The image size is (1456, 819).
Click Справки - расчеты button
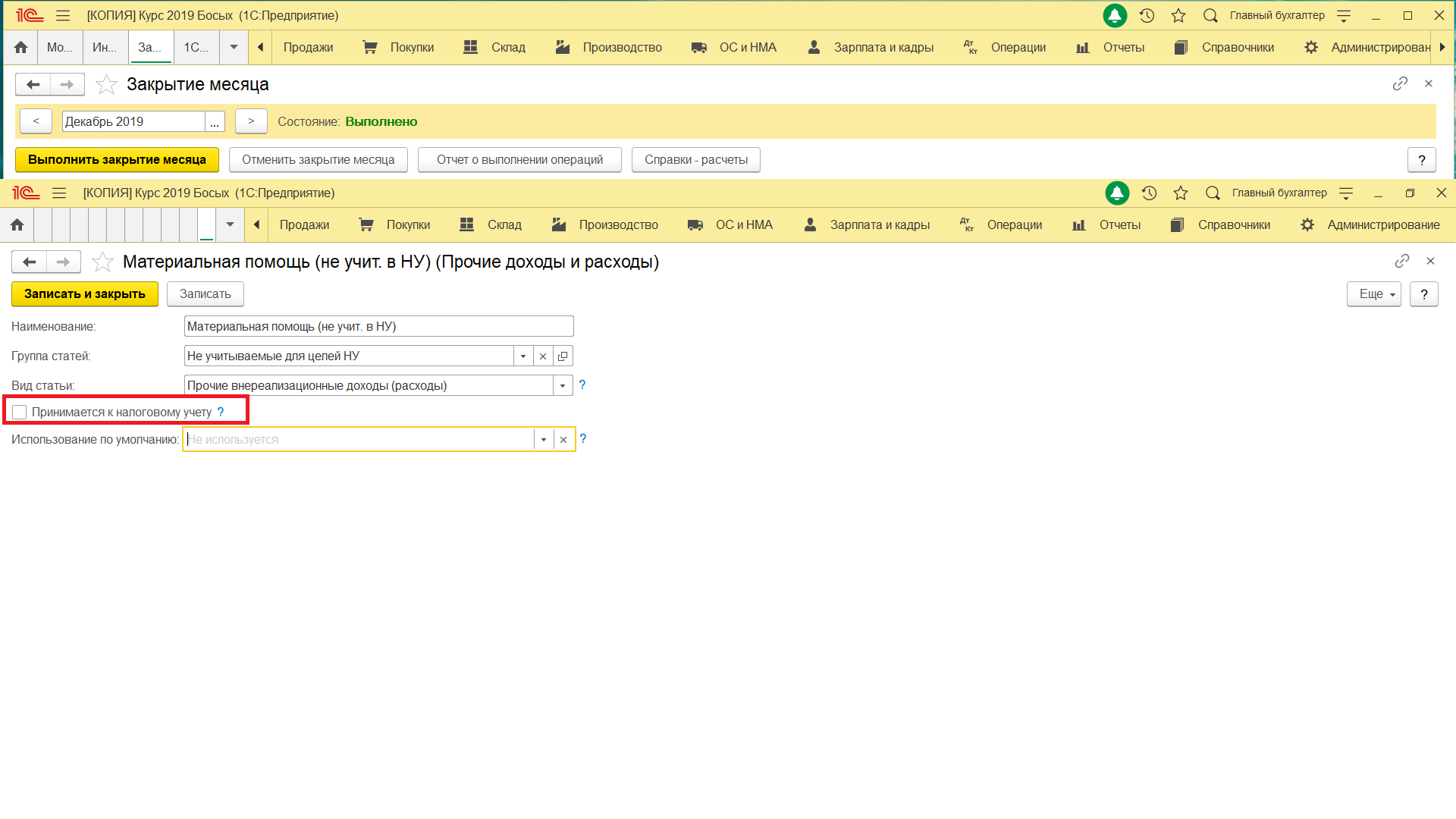point(696,160)
